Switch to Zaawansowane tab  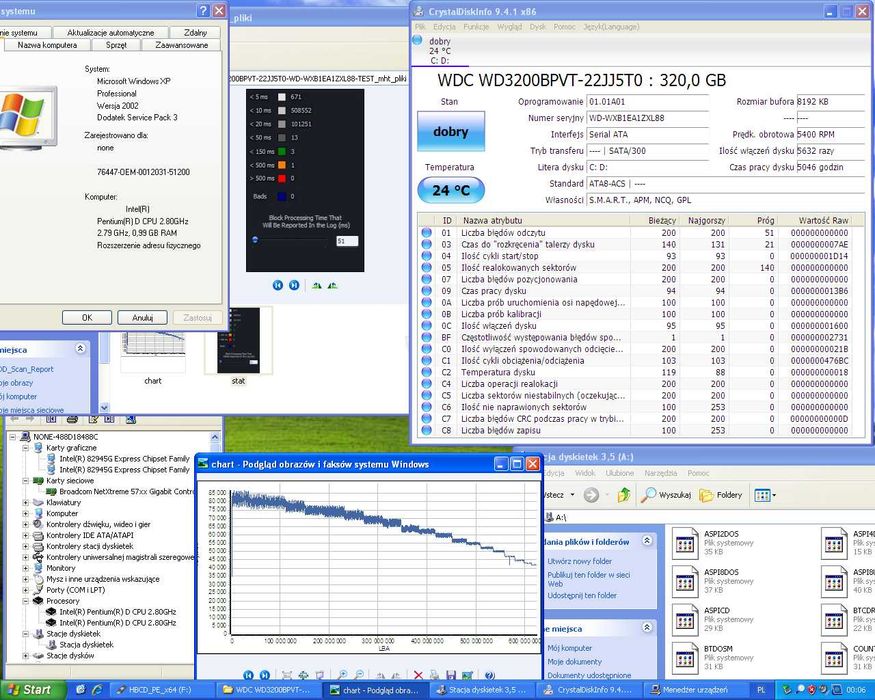181,45
